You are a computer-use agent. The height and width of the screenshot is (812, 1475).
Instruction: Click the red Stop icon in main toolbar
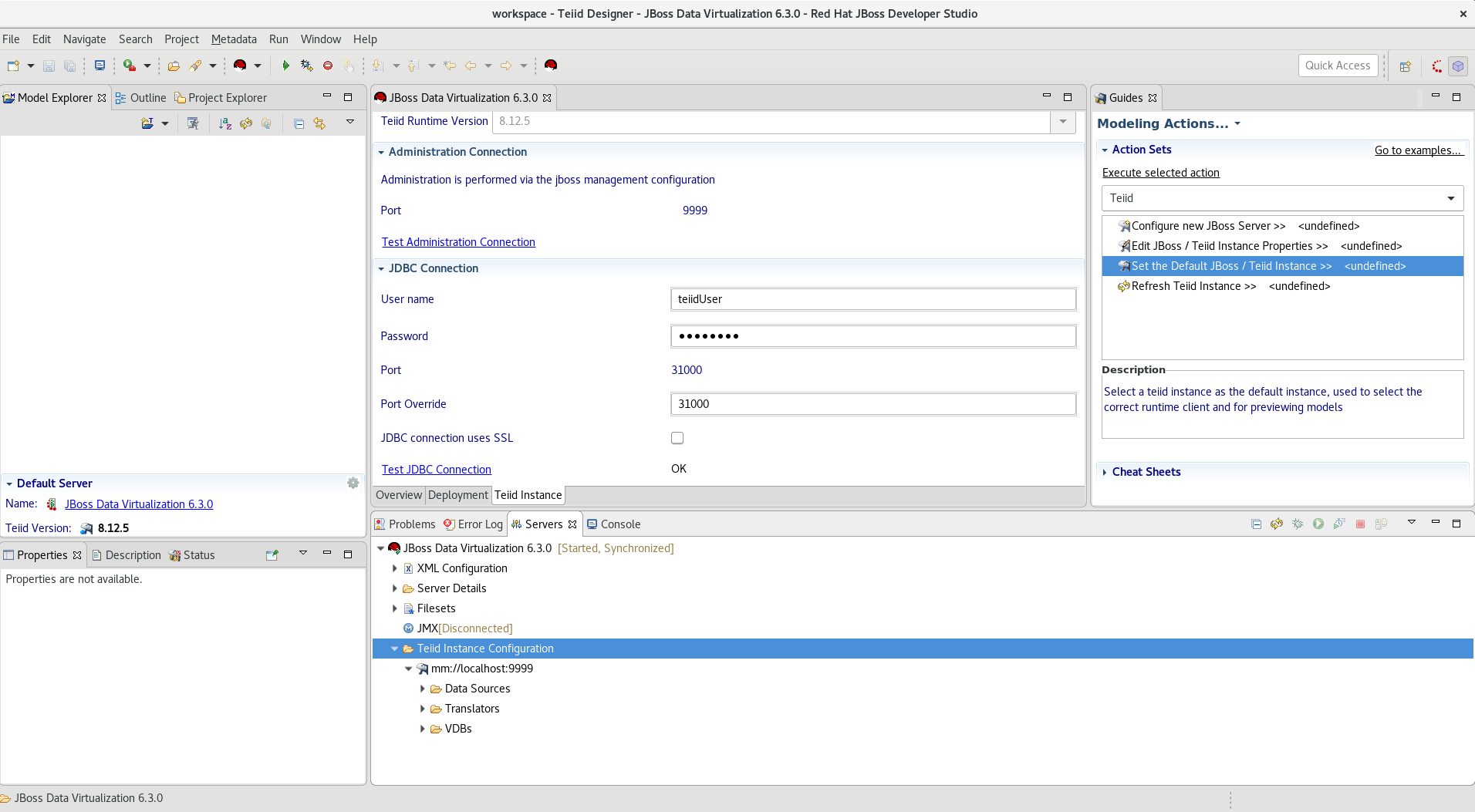pos(328,66)
